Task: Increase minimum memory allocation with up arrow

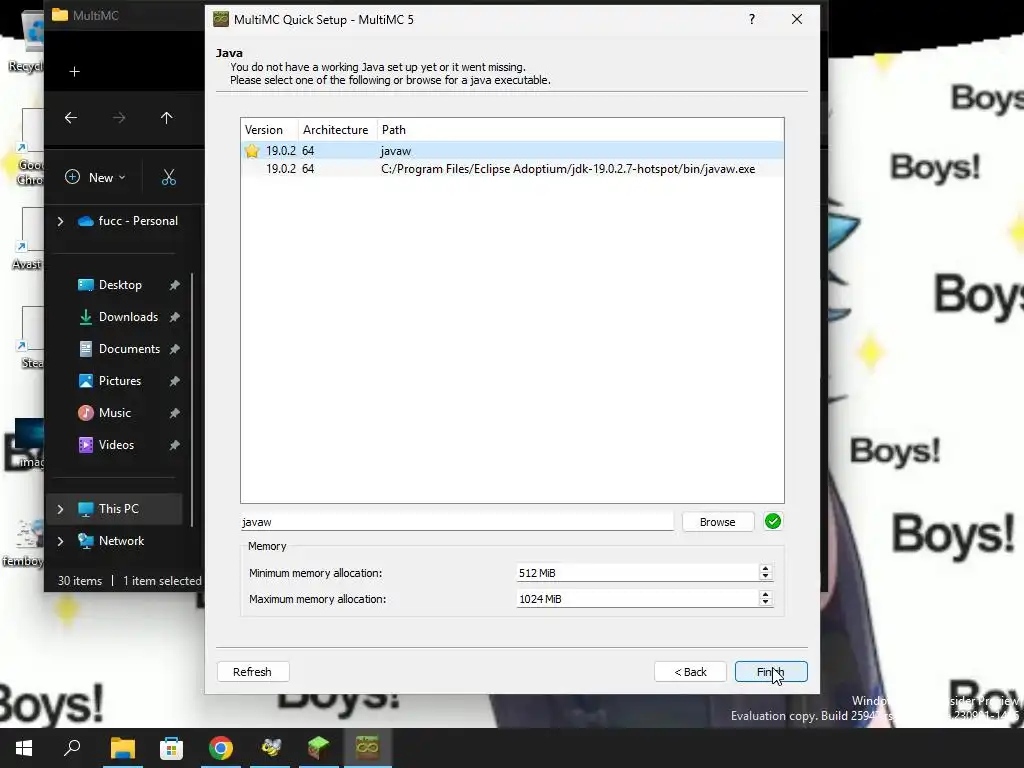Action: coord(765,568)
